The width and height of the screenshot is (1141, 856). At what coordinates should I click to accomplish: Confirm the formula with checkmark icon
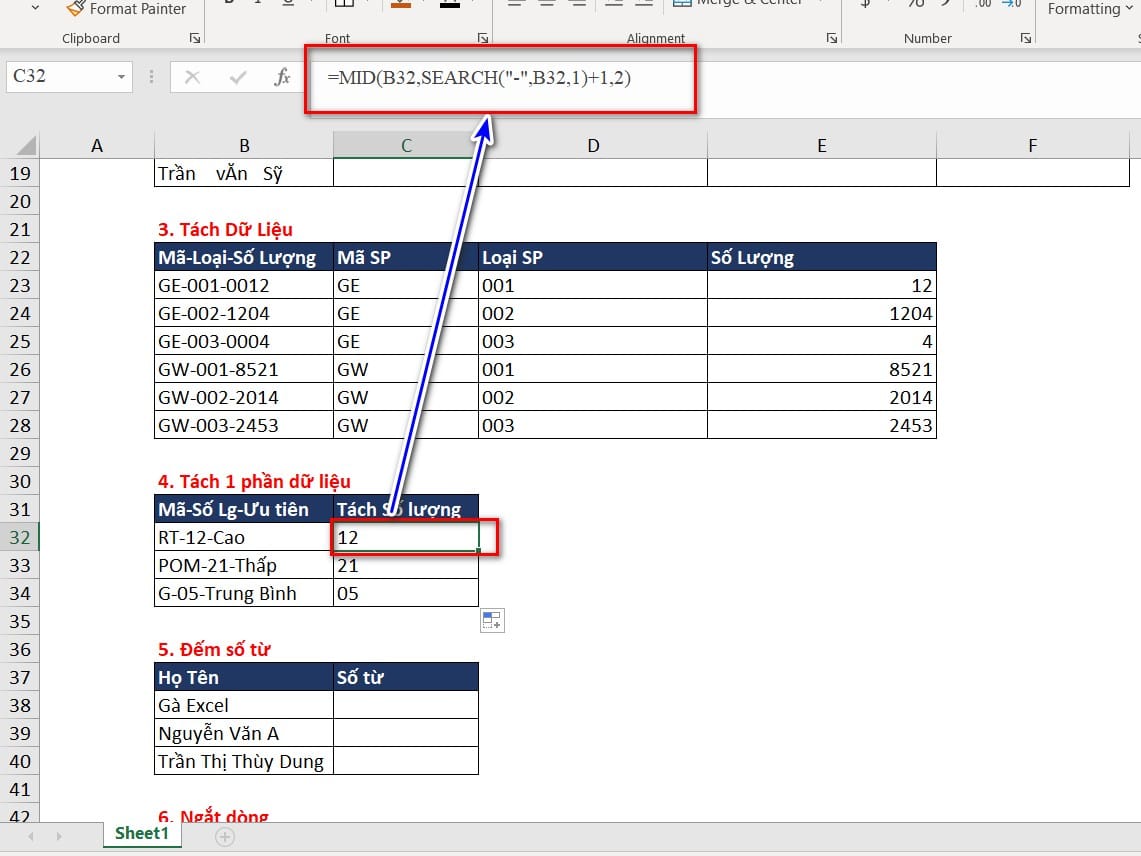point(237,76)
